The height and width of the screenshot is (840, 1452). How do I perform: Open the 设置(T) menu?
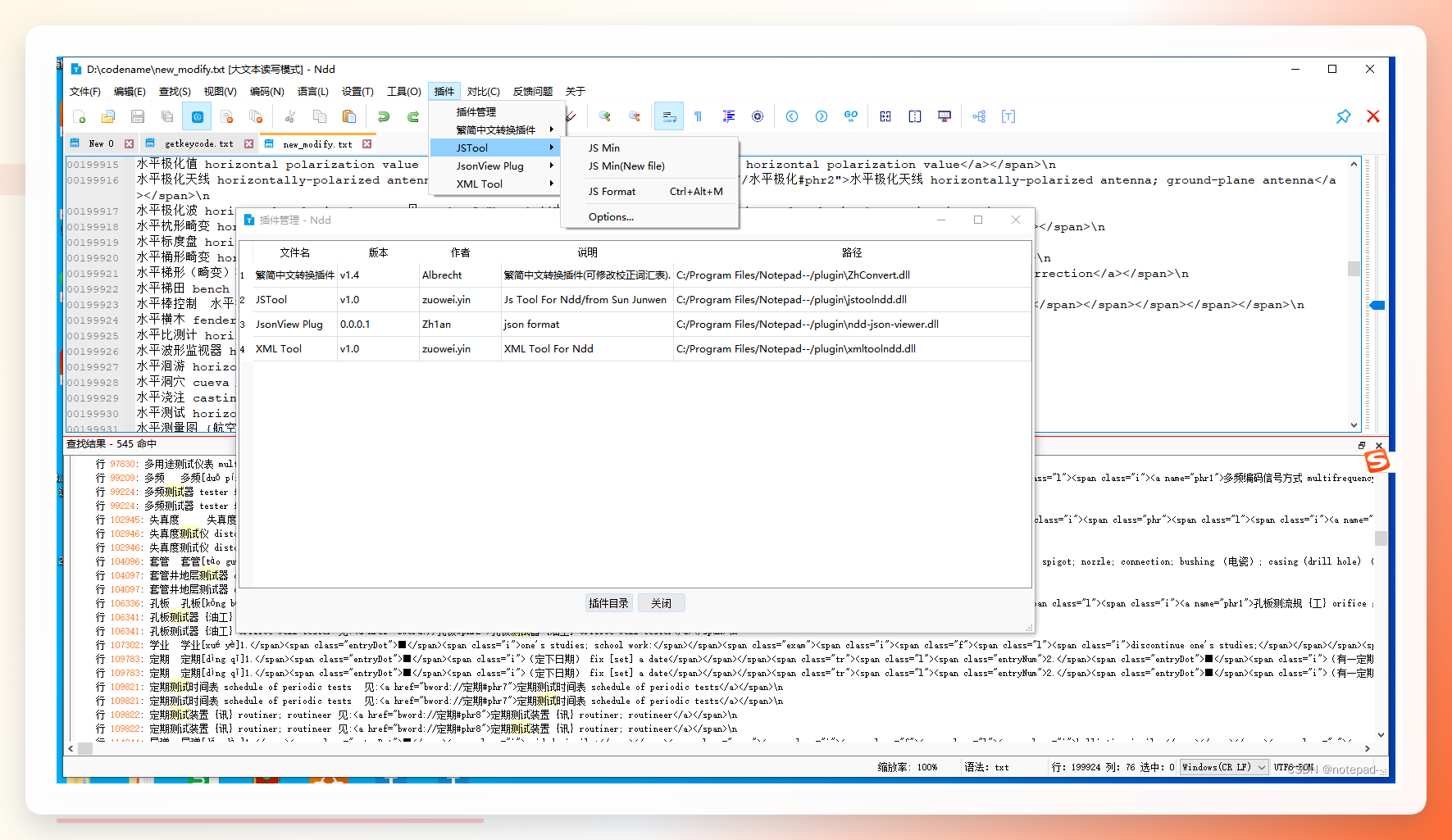pos(357,92)
